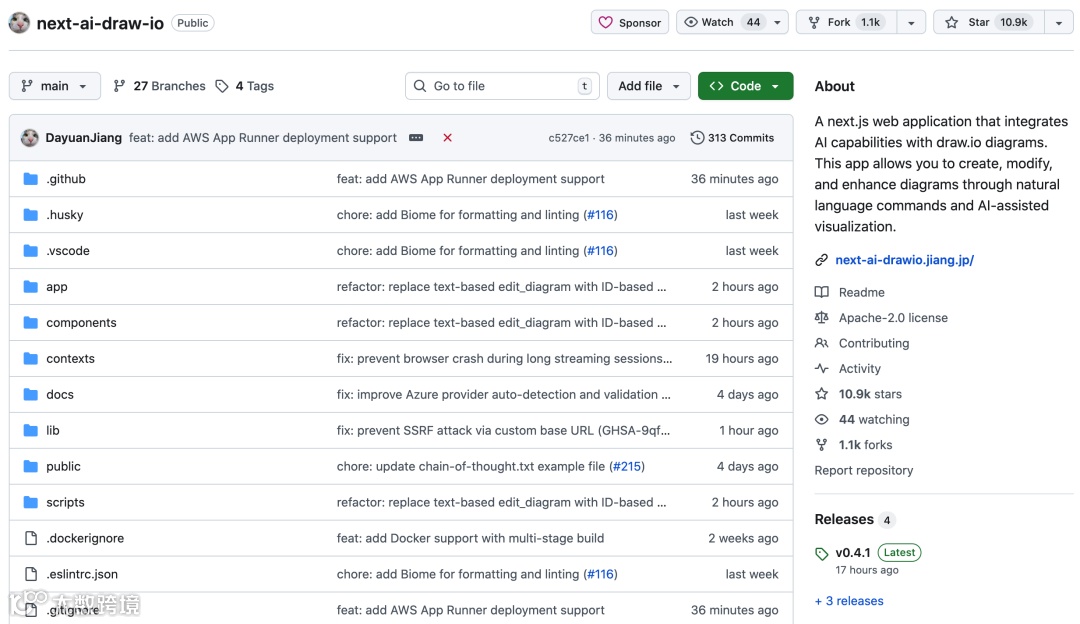Expand the Fork options dropdown arrow
The width and height of the screenshot is (1080, 624).
(910, 22)
